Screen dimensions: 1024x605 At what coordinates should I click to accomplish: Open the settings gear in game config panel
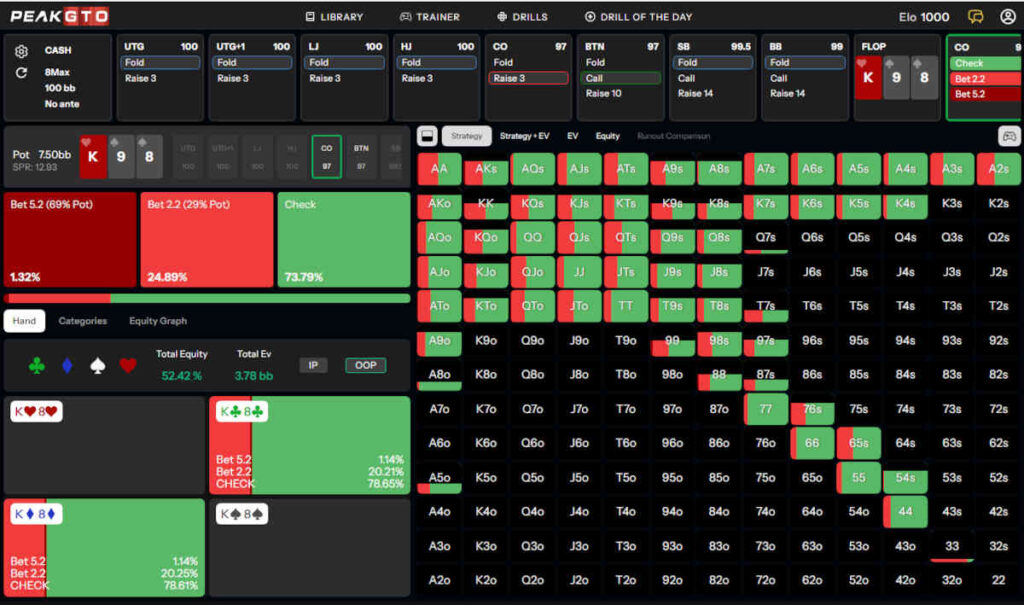[x=22, y=51]
